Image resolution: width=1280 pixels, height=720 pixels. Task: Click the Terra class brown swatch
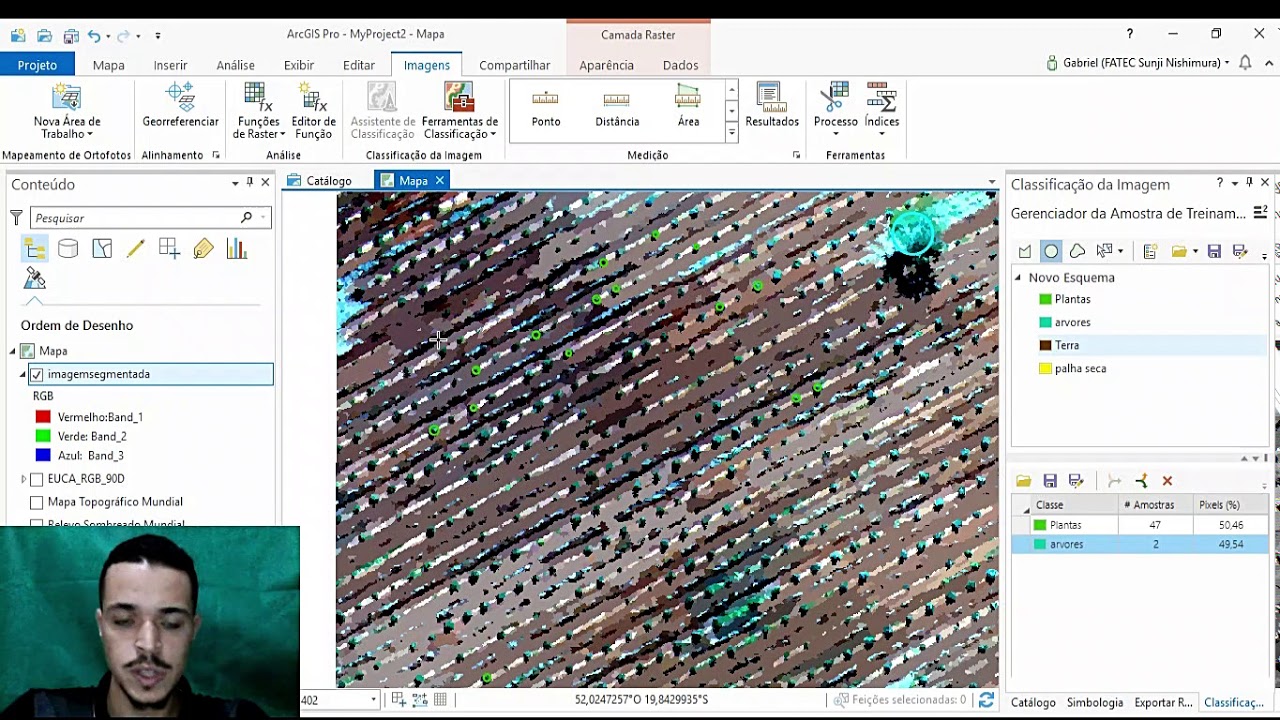[1045, 345]
